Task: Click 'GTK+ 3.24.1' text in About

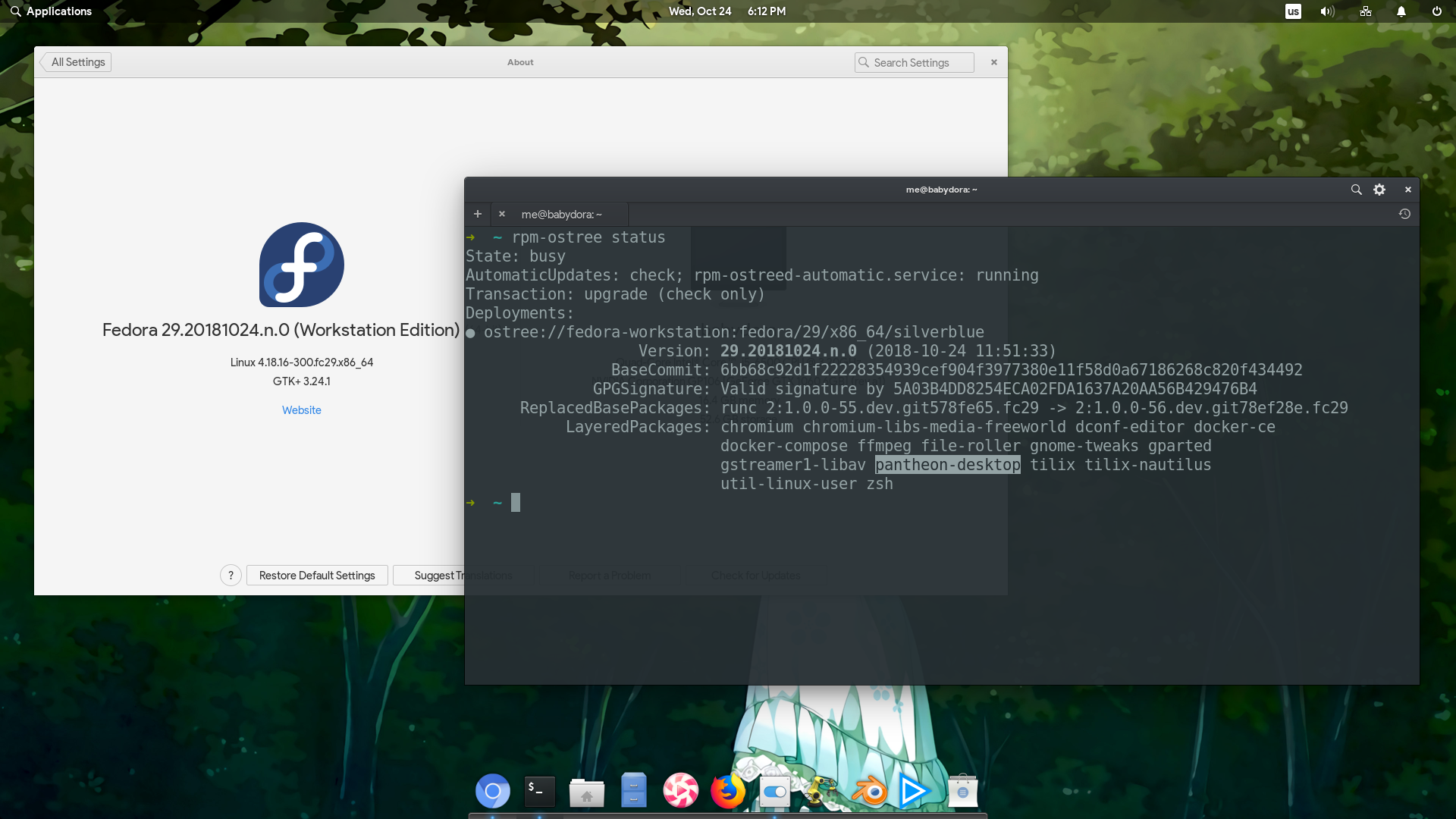Action: (x=302, y=381)
